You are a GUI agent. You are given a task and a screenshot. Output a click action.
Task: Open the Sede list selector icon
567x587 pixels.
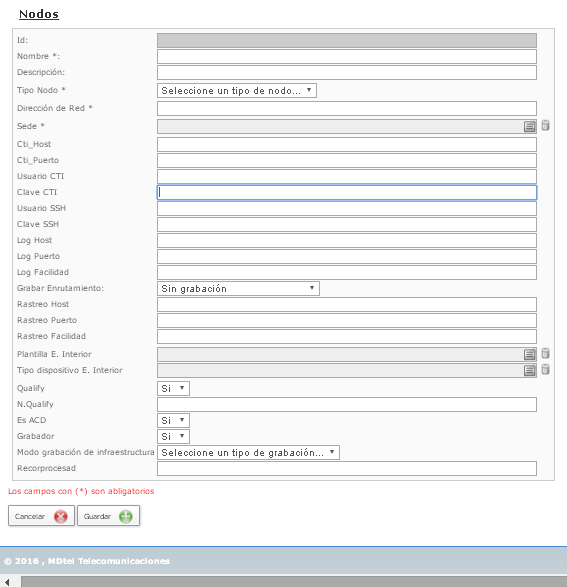coord(529,127)
